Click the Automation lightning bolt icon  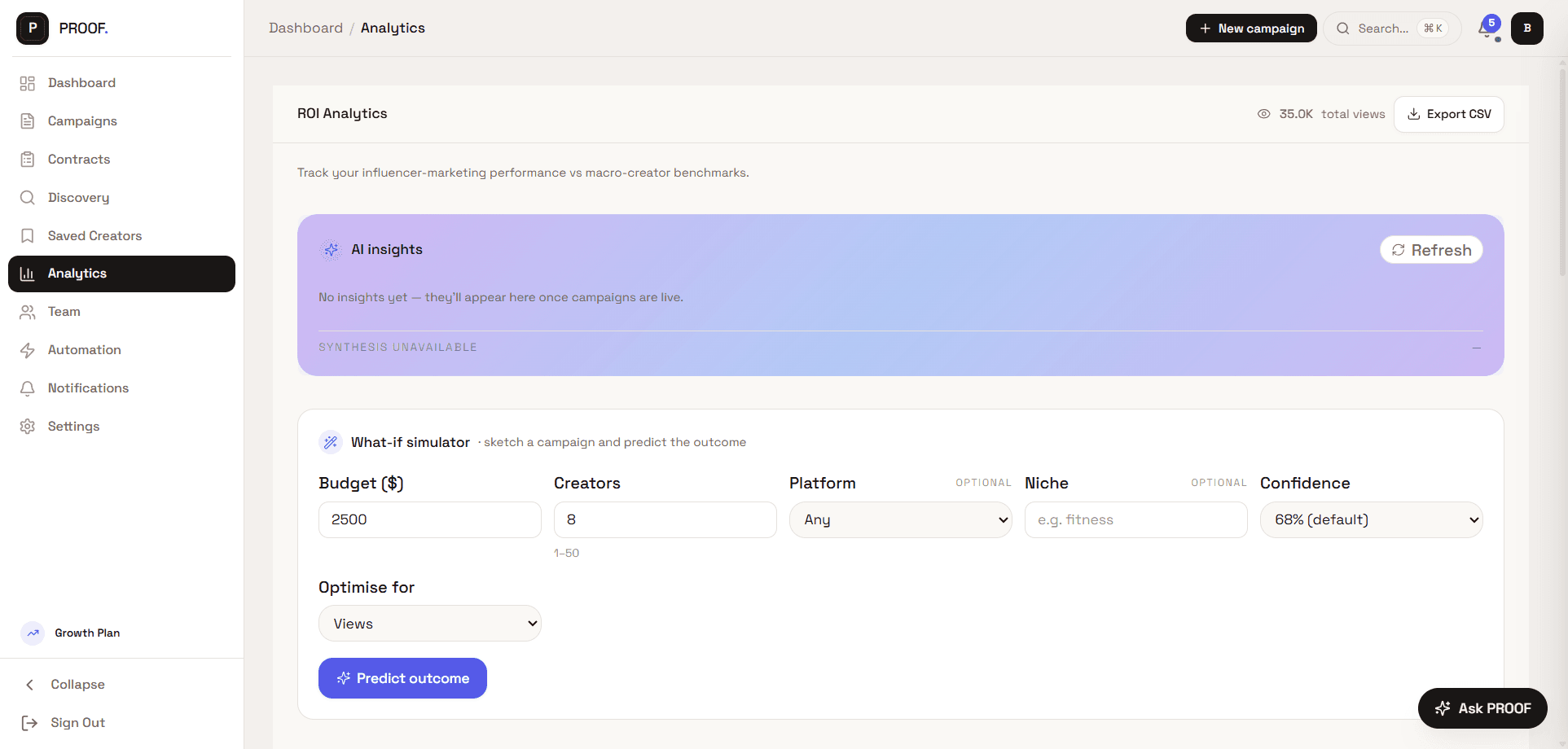(x=28, y=350)
